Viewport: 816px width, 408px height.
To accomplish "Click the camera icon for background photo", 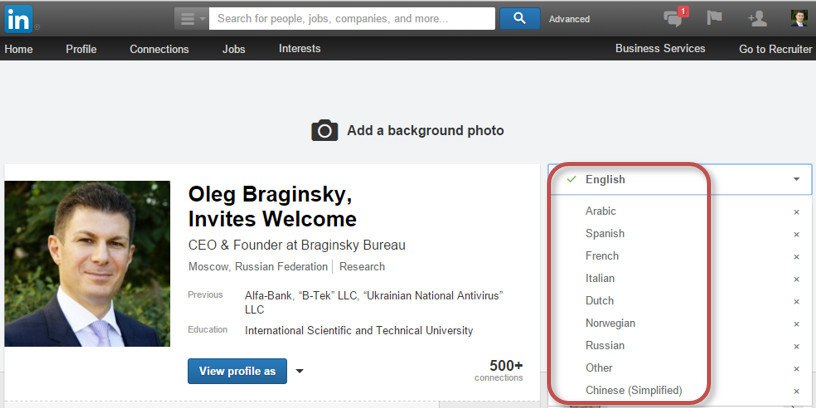I will (324, 130).
